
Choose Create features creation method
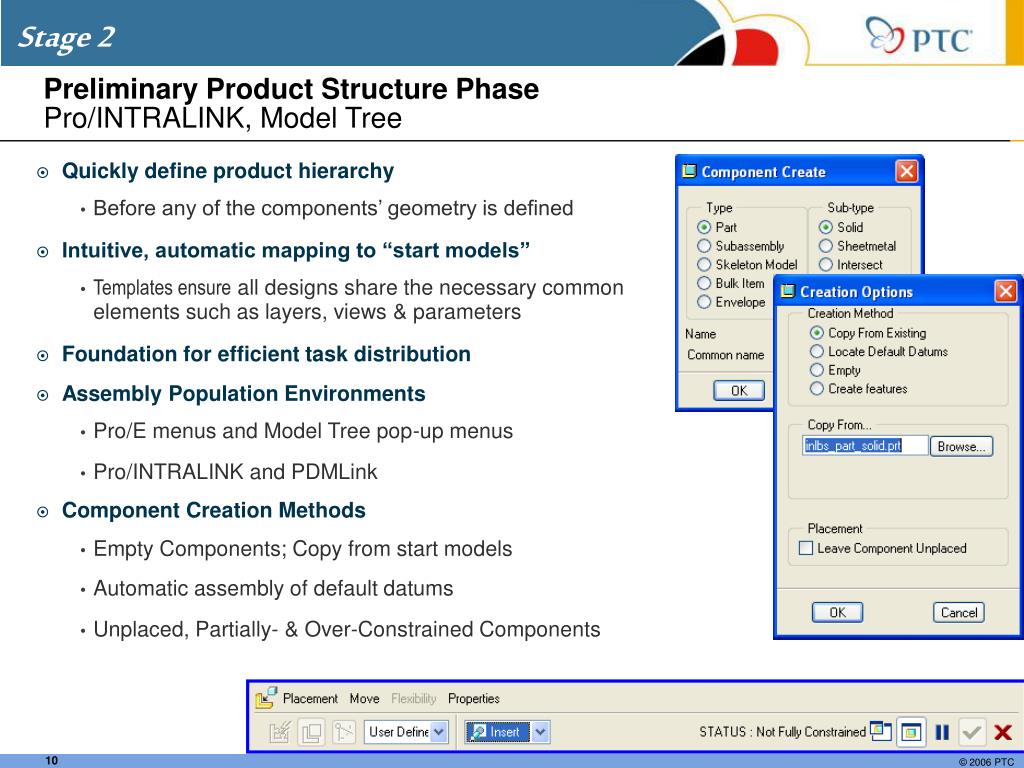pyautogui.click(x=816, y=389)
